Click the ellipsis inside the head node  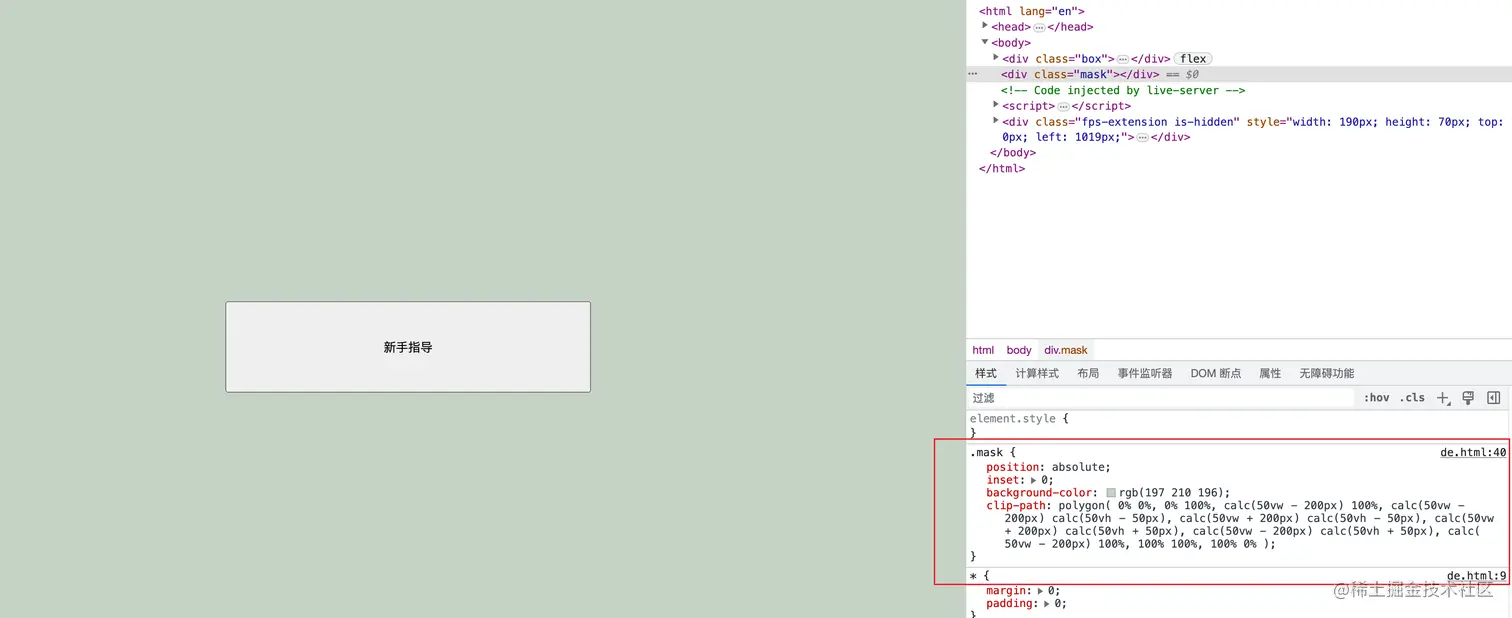(x=1039, y=27)
